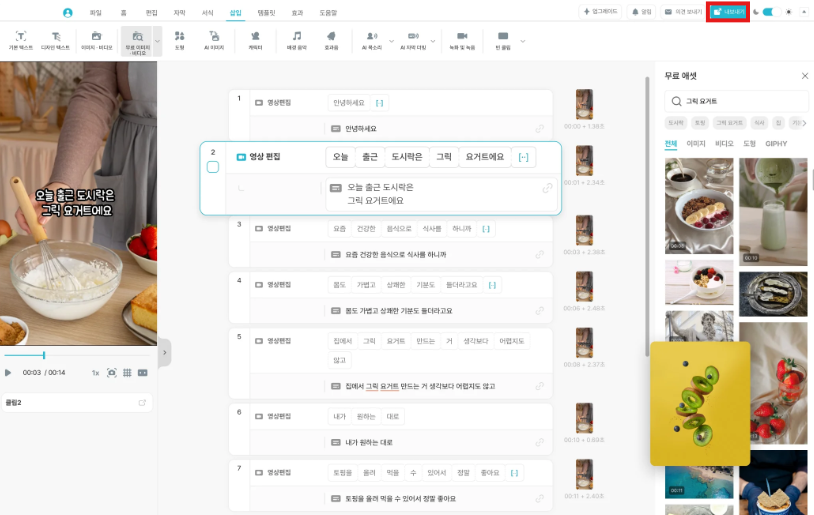Collapse the preview panel with side chevron

pos(165,353)
